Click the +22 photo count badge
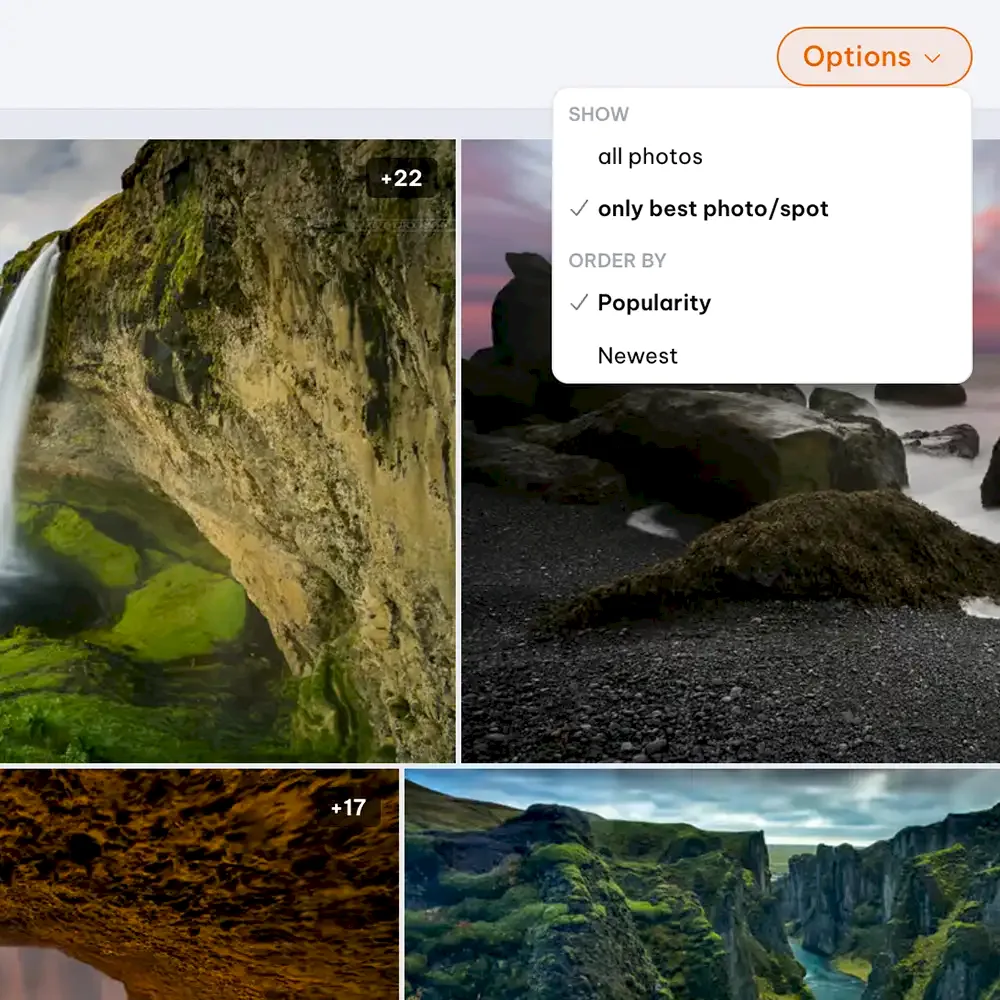The height and width of the screenshot is (1000, 1000). (x=401, y=179)
